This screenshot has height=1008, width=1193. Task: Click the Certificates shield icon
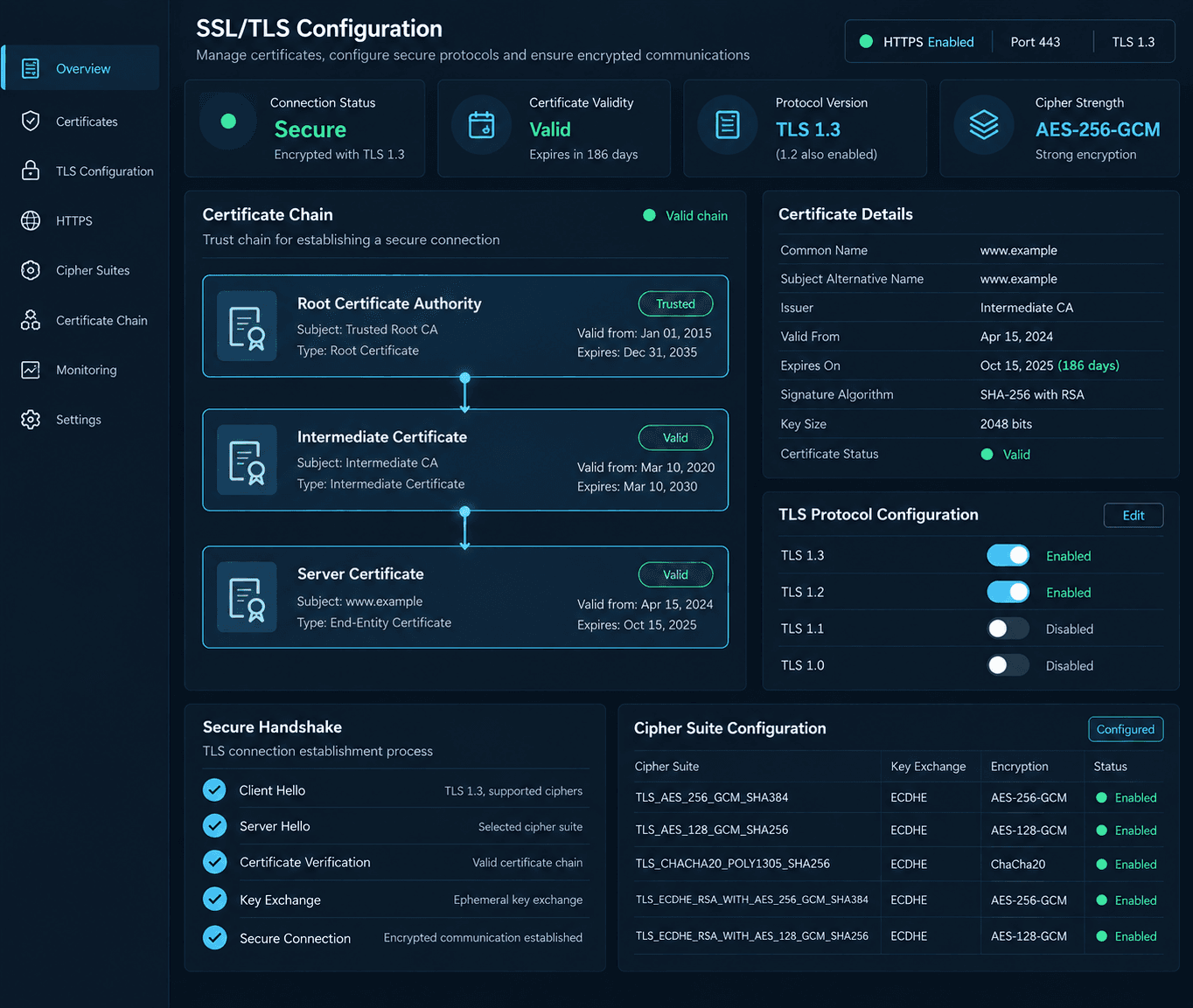coord(31,121)
